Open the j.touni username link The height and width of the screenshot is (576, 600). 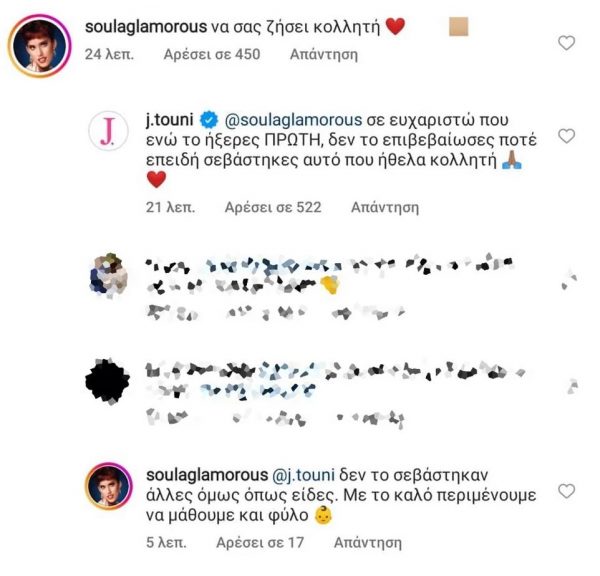[x=170, y=120]
